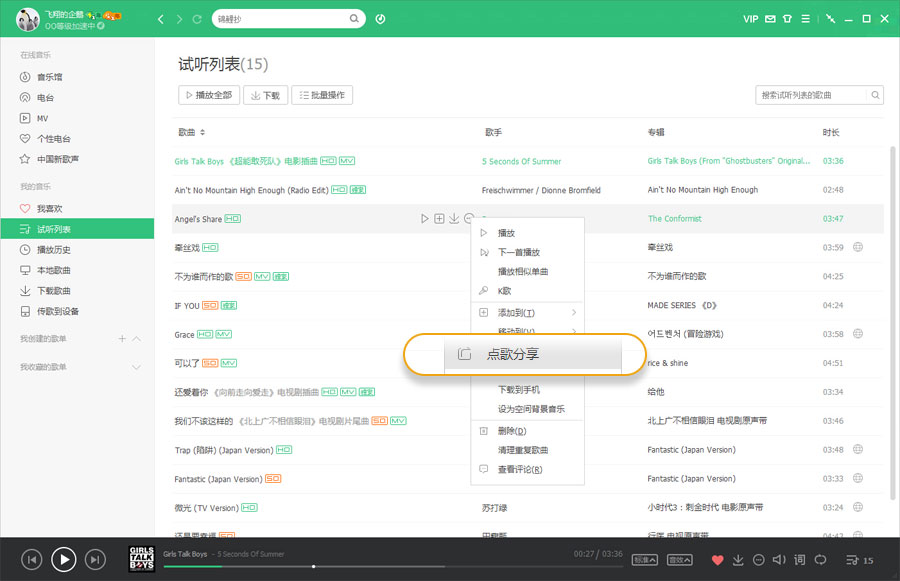Click the 批量操作 button

tap(321, 95)
